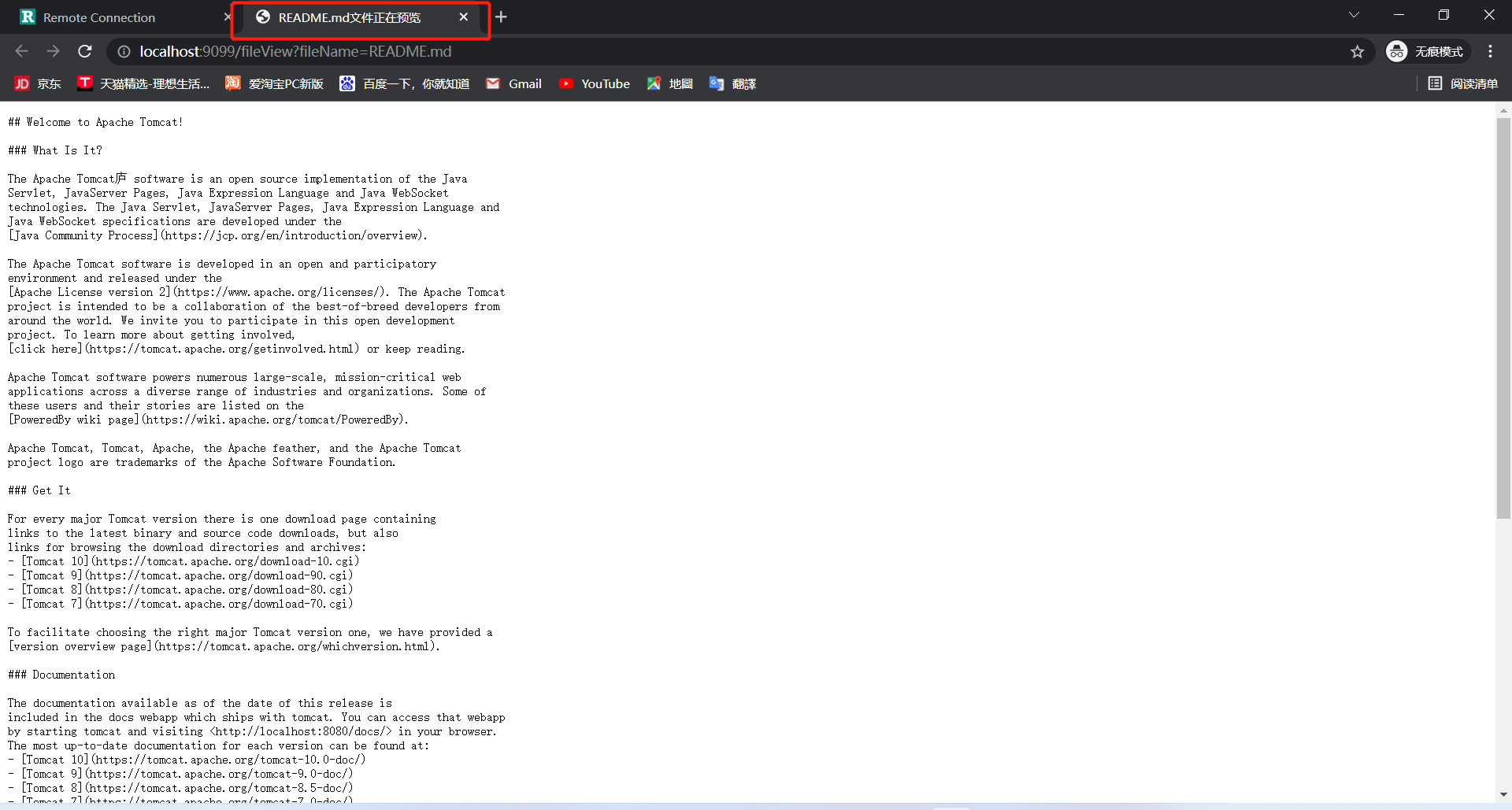Open the 天猫精选 bookmark
This screenshot has height=810, width=1512.
click(x=143, y=84)
